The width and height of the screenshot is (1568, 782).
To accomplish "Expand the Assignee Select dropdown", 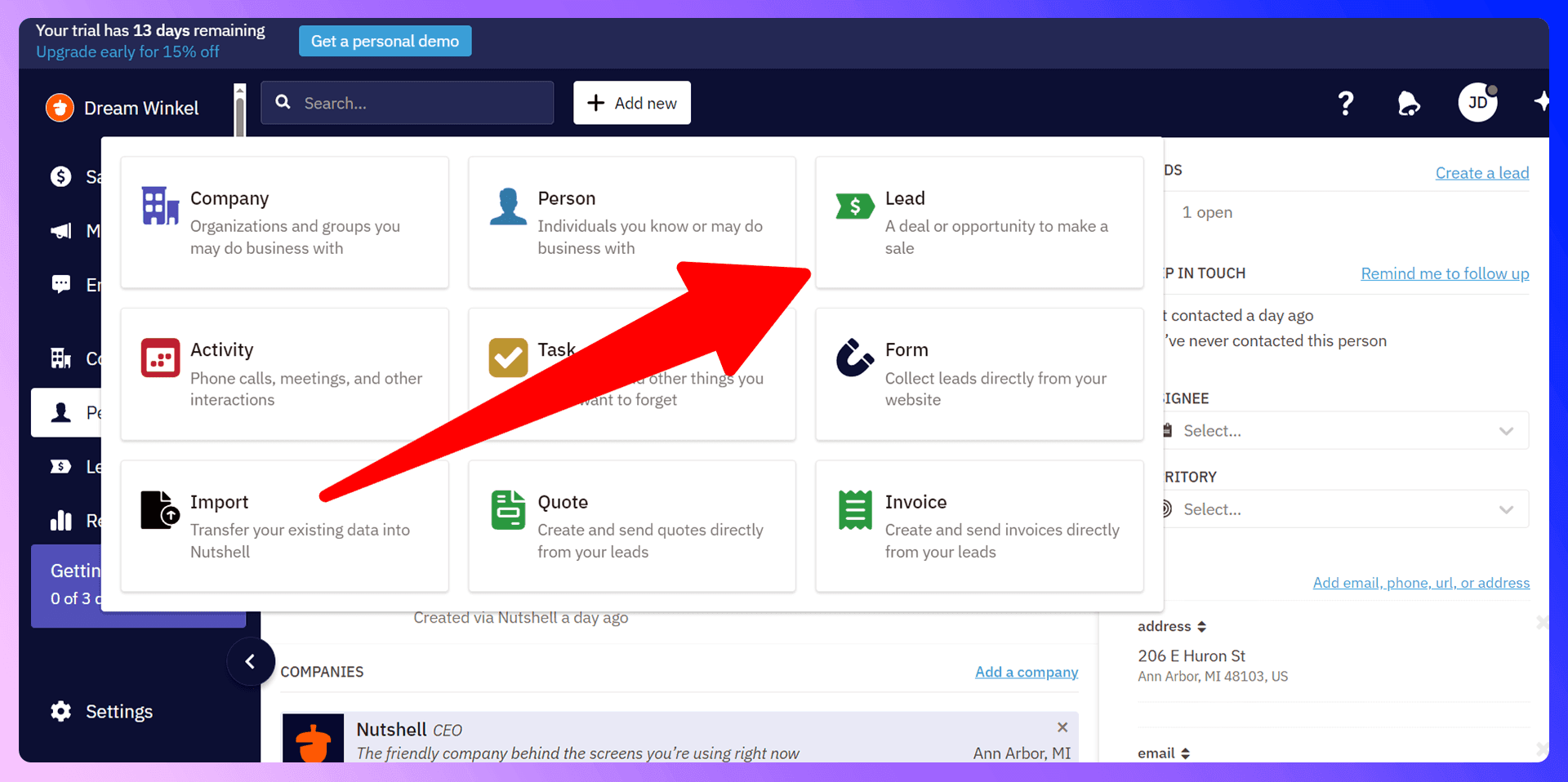I will point(1343,430).
